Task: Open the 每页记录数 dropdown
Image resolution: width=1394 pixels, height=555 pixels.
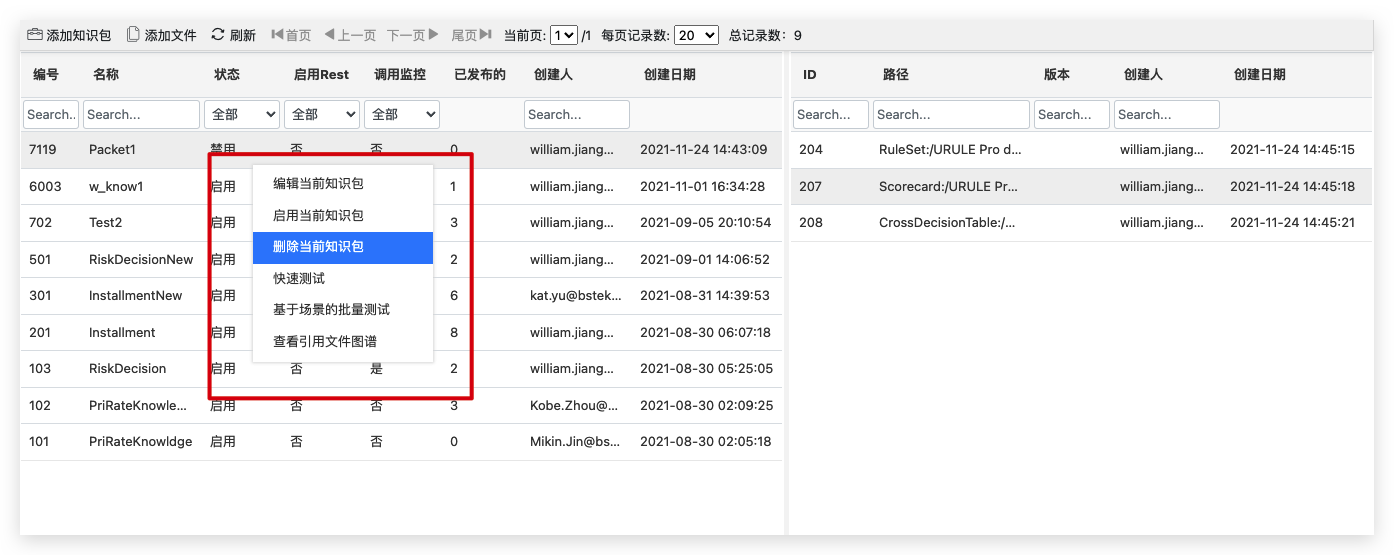Action: pyautogui.click(x=696, y=35)
